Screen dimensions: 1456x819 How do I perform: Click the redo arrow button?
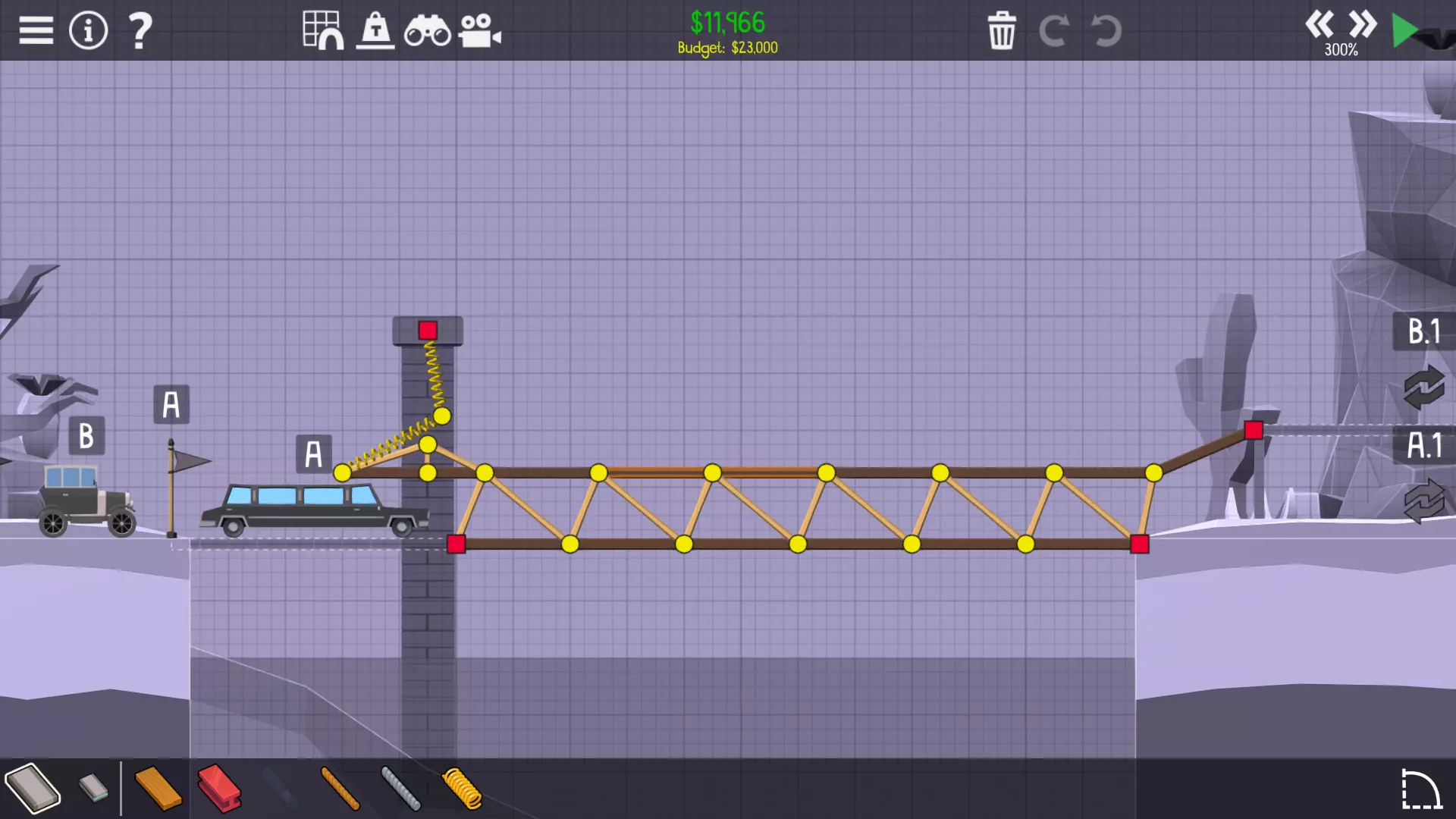tap(1053, 31)
